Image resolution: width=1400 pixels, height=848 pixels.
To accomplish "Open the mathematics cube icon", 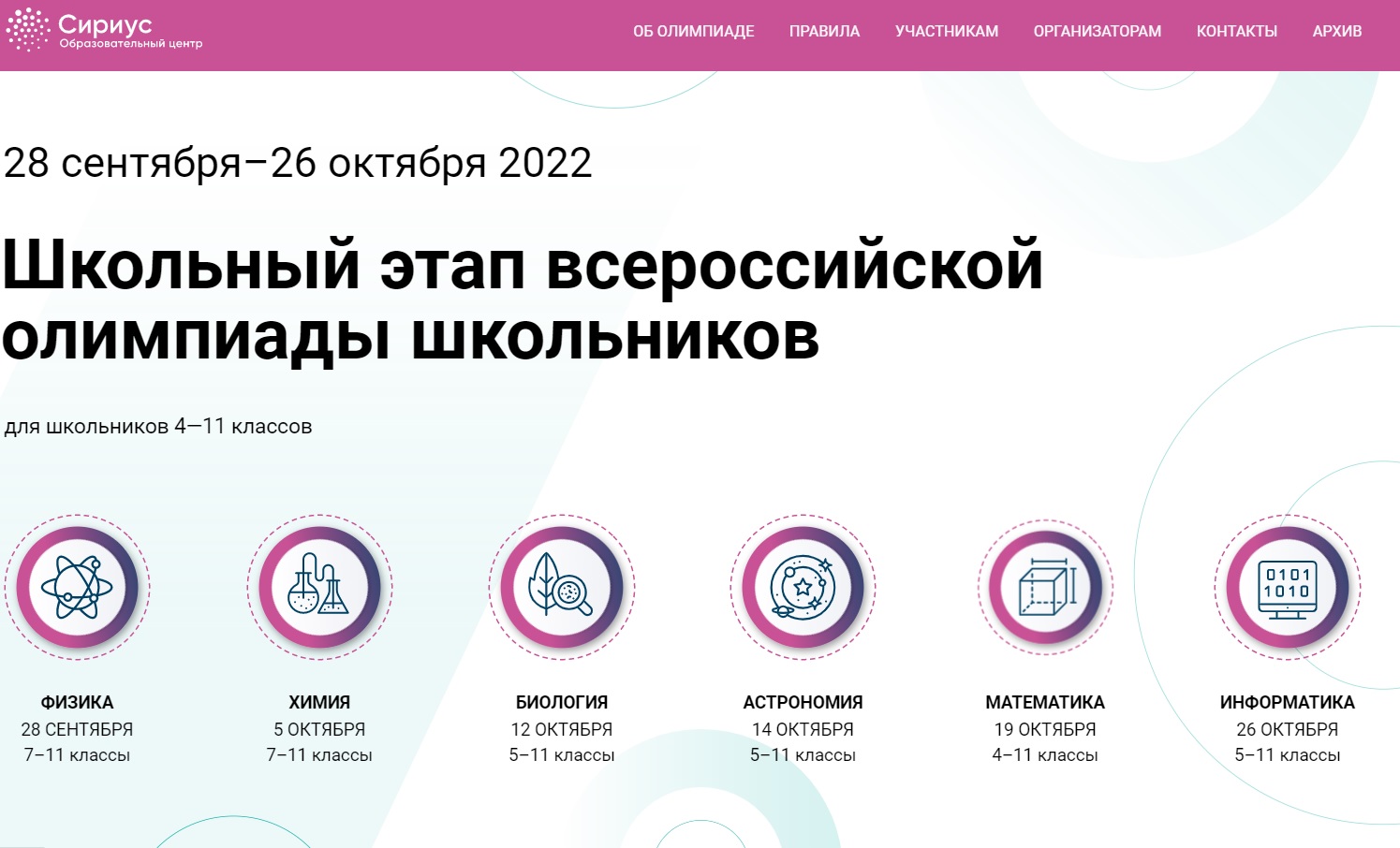I will pos(1045,588).
